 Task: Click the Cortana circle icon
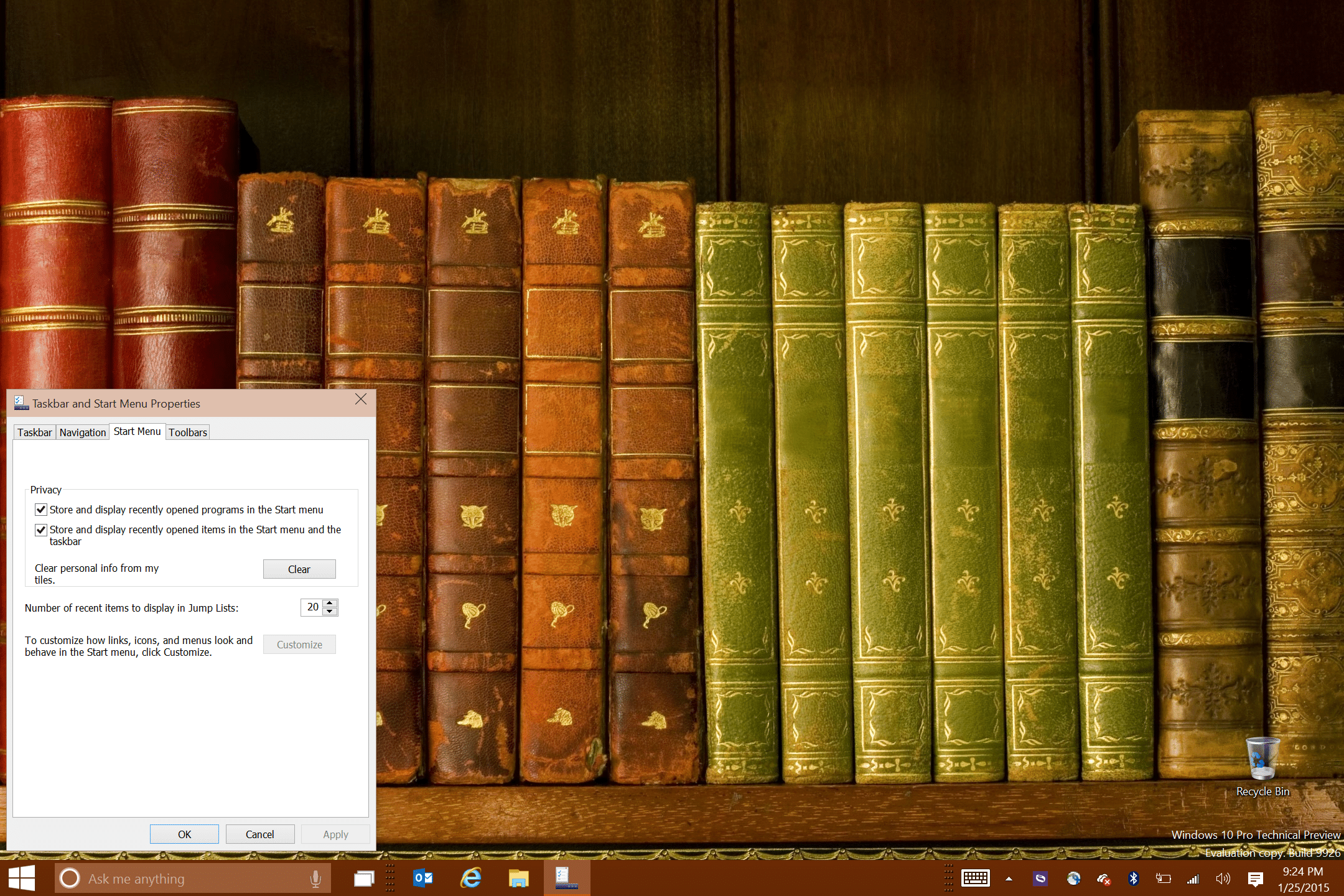point(70,878)
